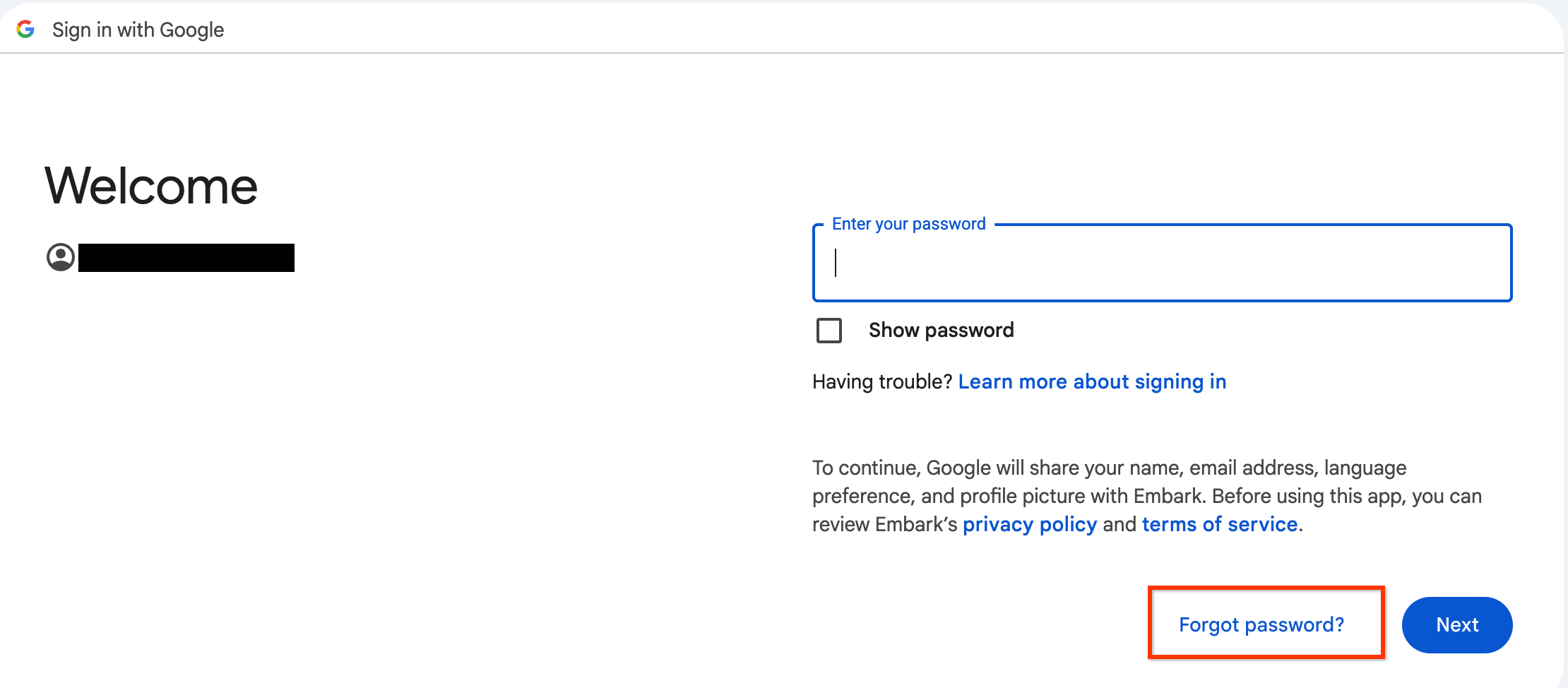
Task: Click the Having trouble? text
Action: tap(882, 381)
